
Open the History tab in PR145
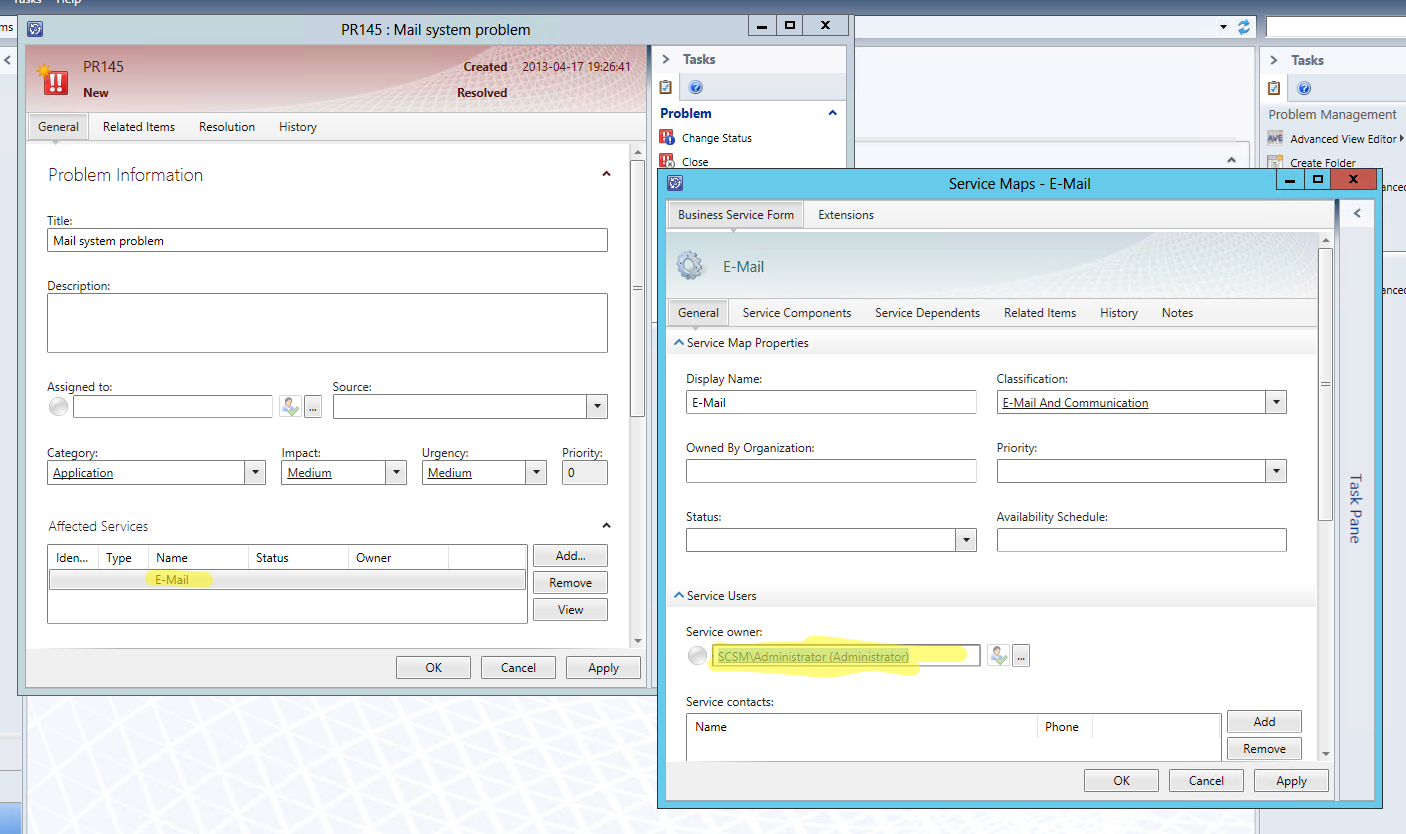pyautogui.click(x=298, y=127)
